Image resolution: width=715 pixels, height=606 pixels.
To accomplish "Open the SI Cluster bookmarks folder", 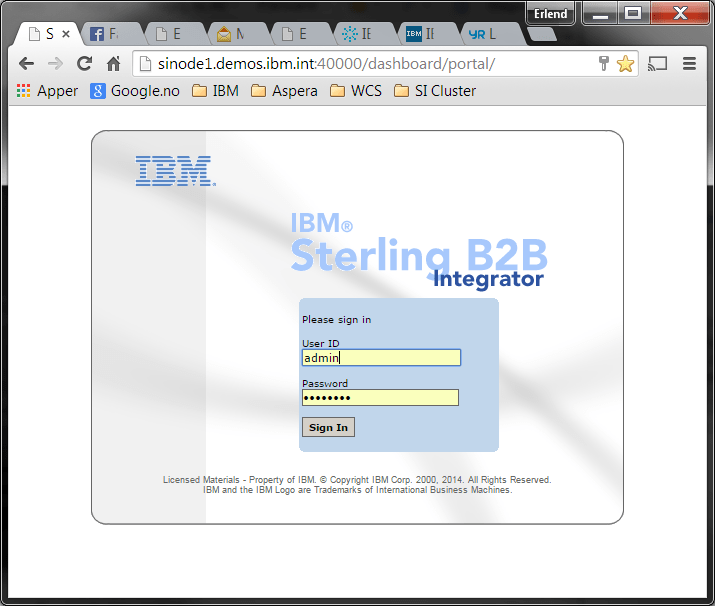I will tap(435, 91).
